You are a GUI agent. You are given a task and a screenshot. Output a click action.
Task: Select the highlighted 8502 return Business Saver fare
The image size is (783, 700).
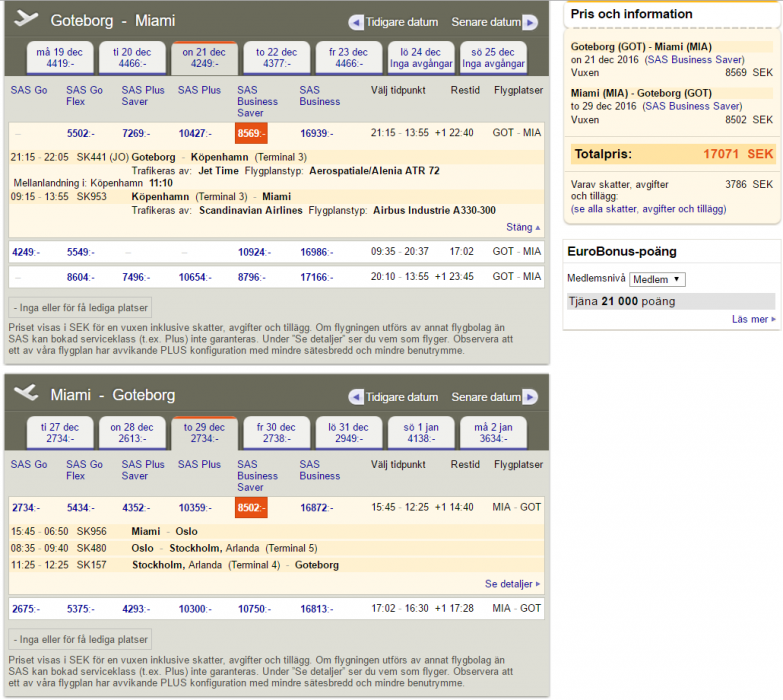coord(251,508)
